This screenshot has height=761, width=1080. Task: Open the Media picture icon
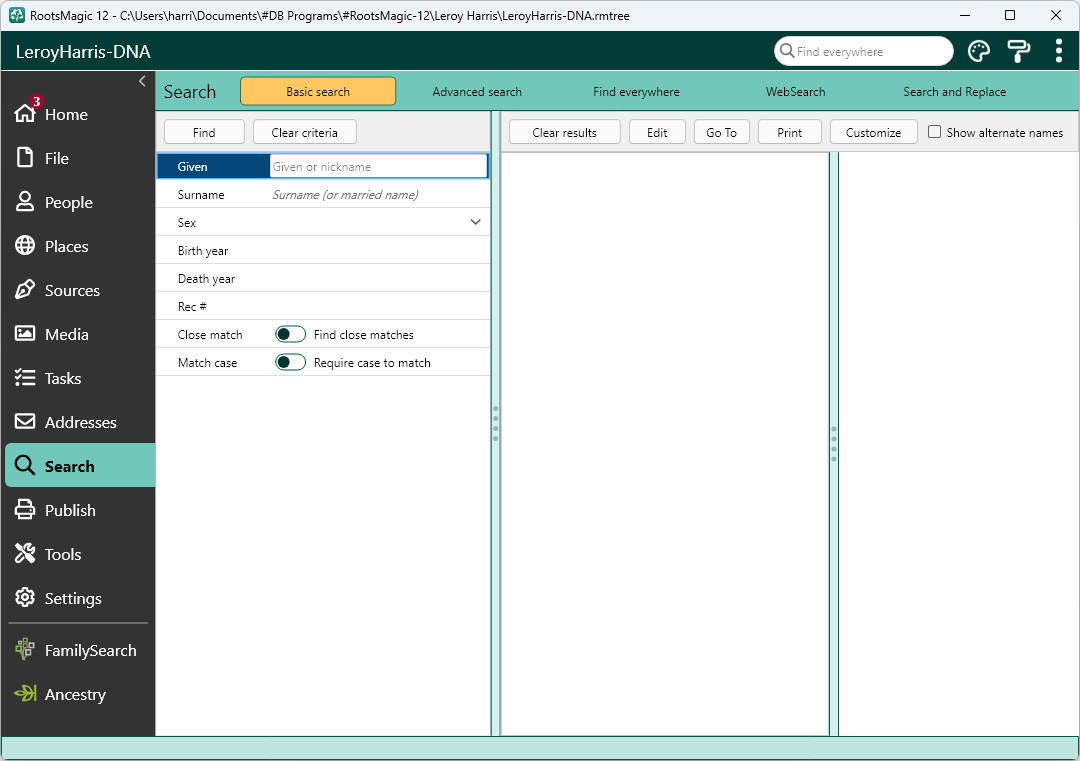[x=25, y=334]
